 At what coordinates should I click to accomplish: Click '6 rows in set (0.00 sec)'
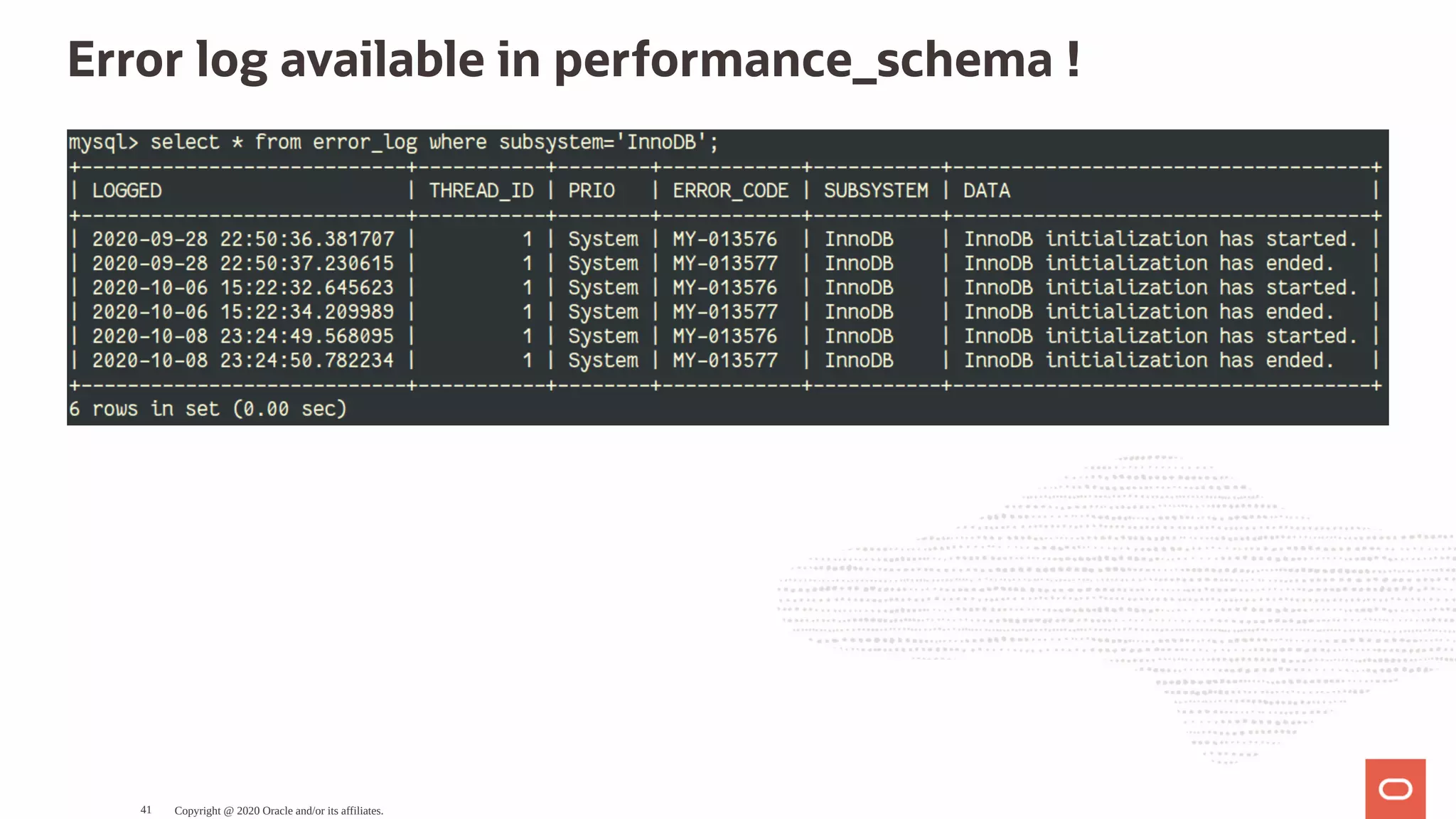[208, 409]
